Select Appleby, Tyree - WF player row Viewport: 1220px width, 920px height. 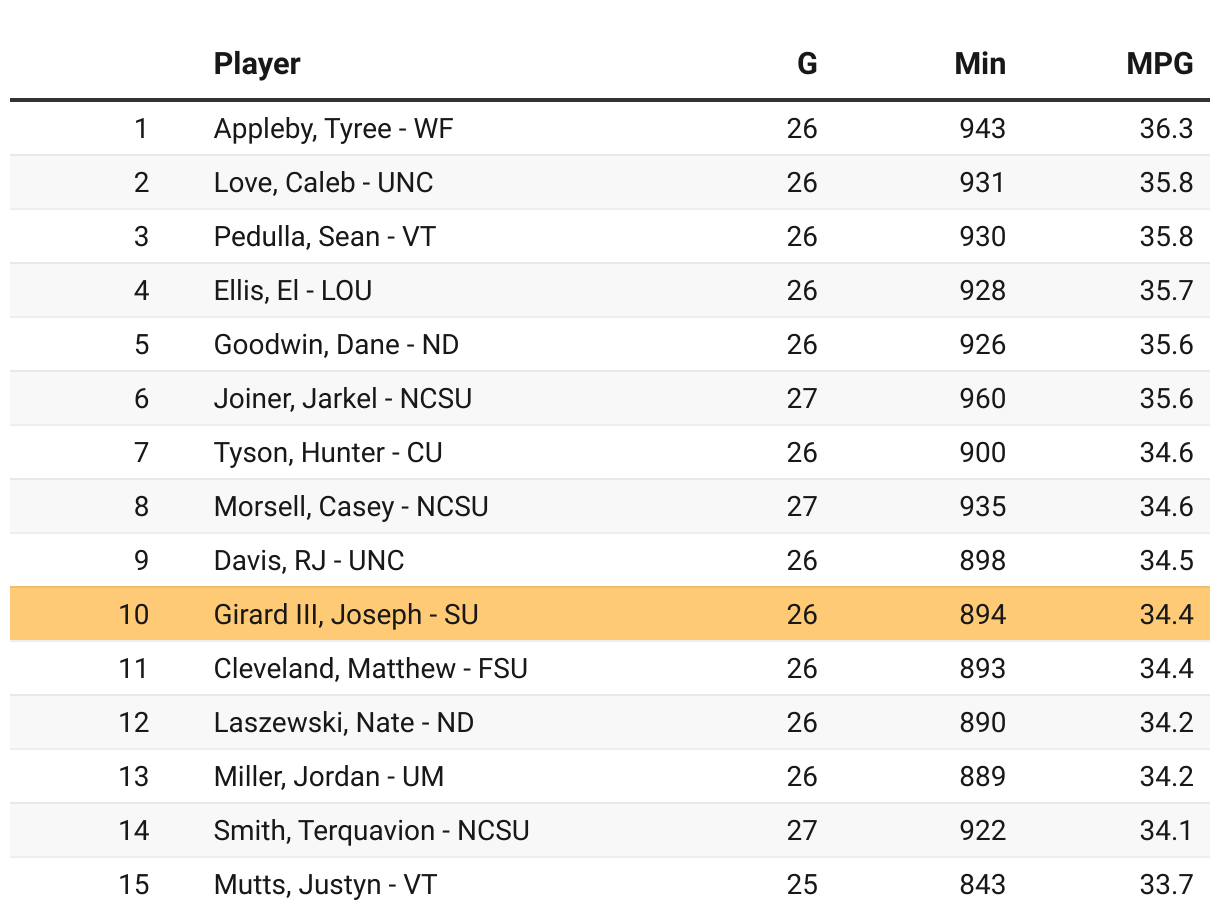(x=333, y=129)
